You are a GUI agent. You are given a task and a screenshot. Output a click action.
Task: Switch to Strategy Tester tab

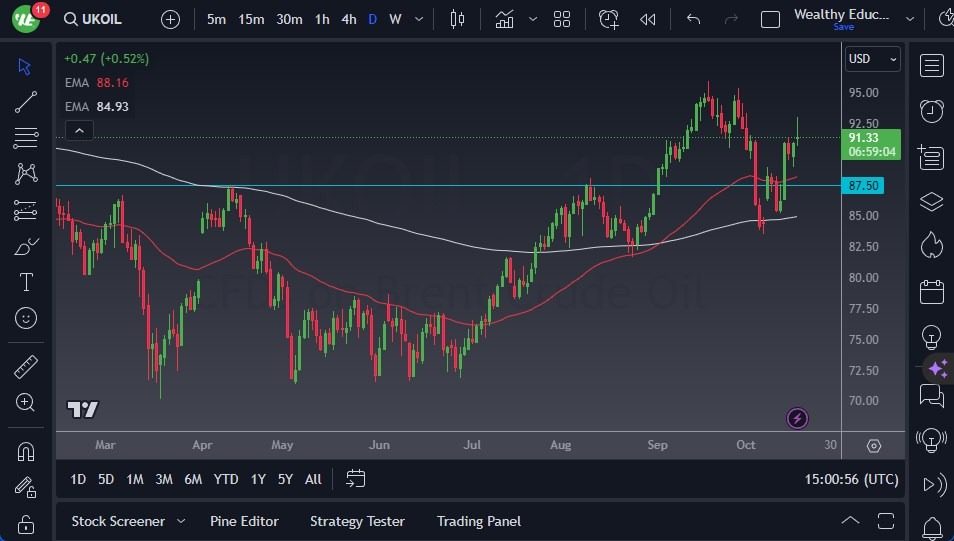357,521
